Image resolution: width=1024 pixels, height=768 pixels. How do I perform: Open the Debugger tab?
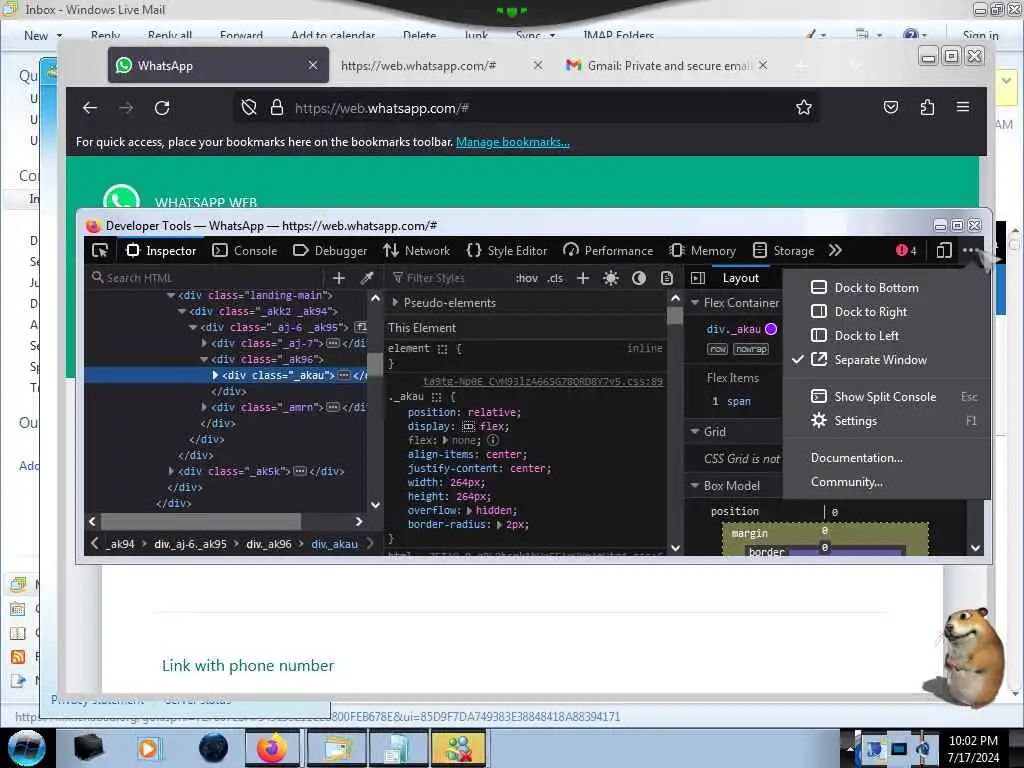point(330,250)
